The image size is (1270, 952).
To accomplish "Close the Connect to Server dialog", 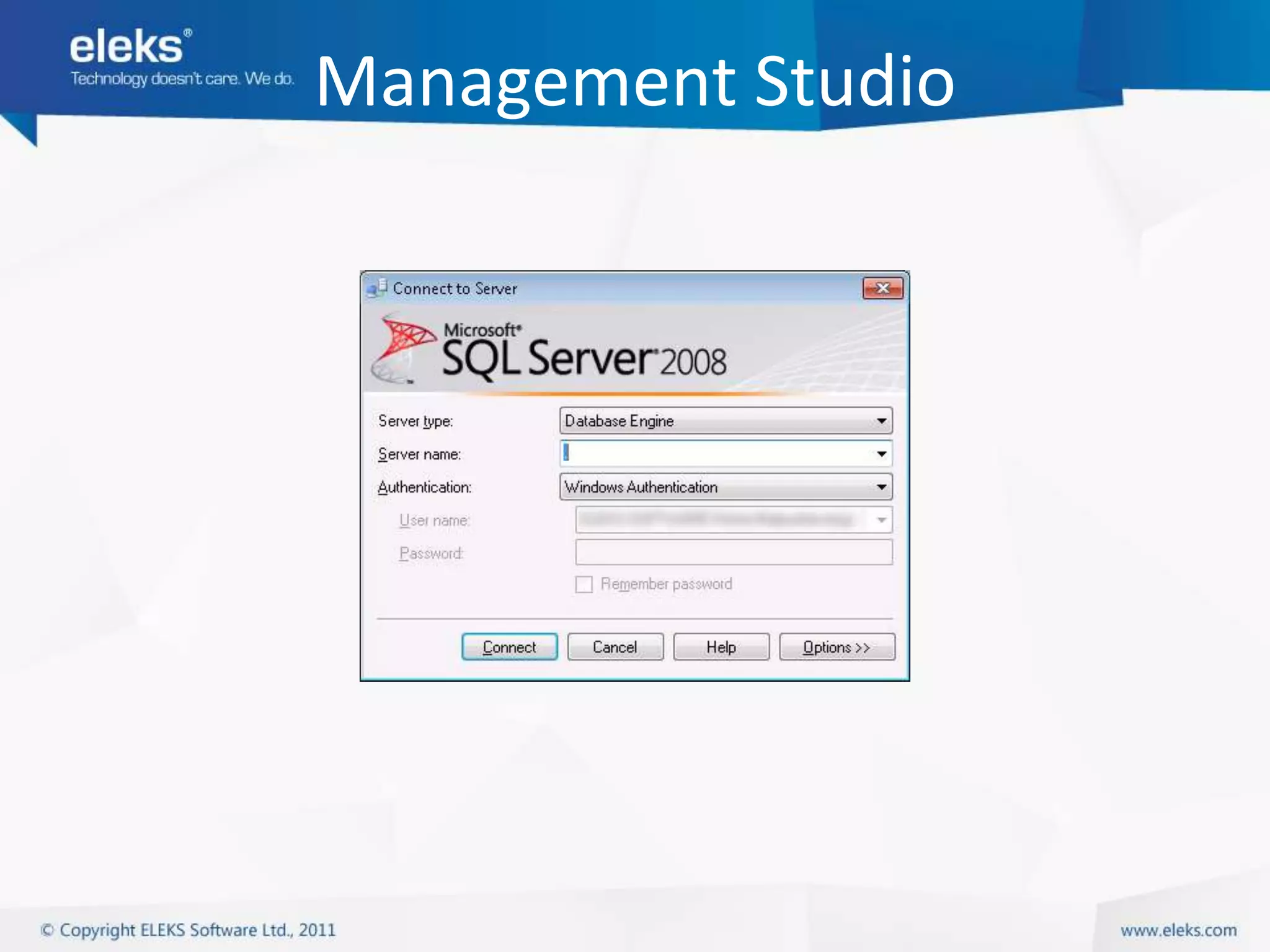I will pos(882,288).
